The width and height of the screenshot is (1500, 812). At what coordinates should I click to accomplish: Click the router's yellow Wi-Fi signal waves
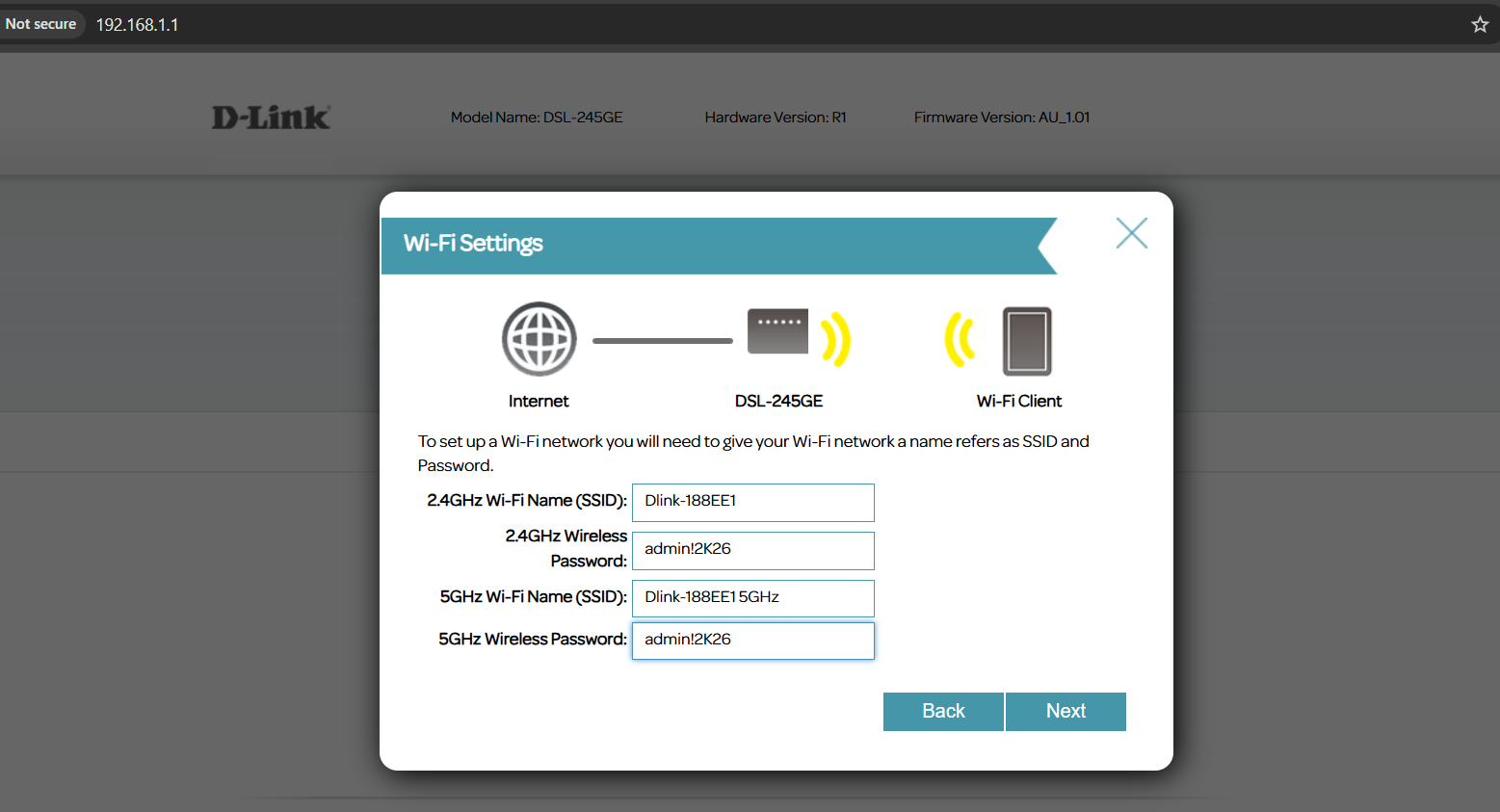click(836, 339)
